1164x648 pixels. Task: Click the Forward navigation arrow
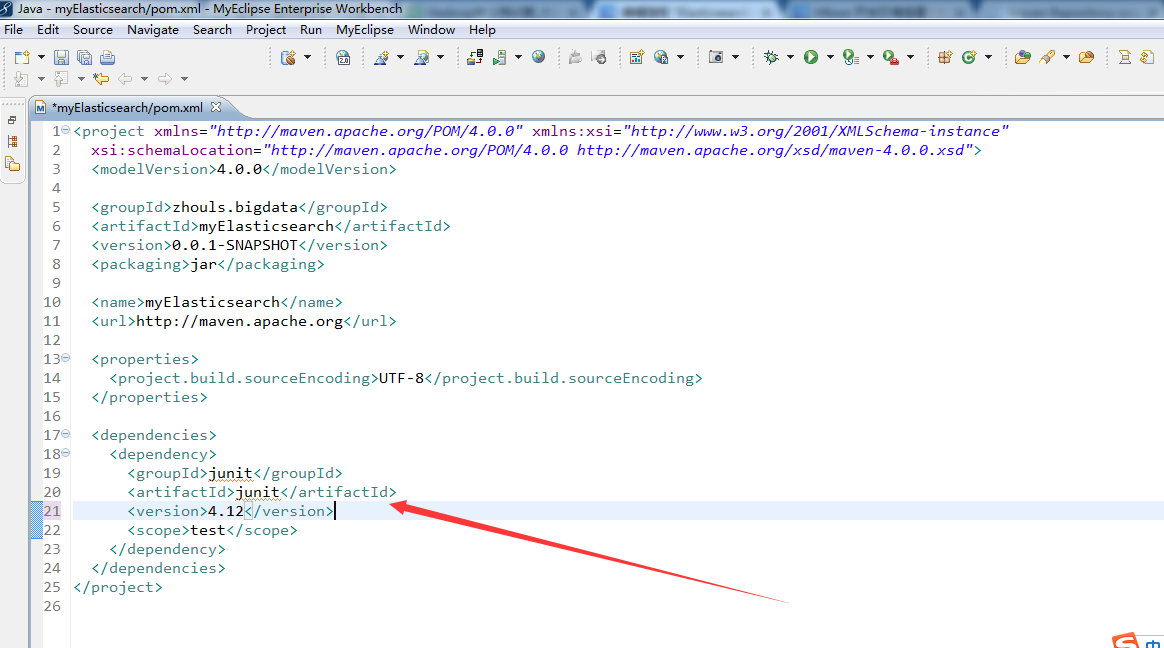(x=165, y=79)
